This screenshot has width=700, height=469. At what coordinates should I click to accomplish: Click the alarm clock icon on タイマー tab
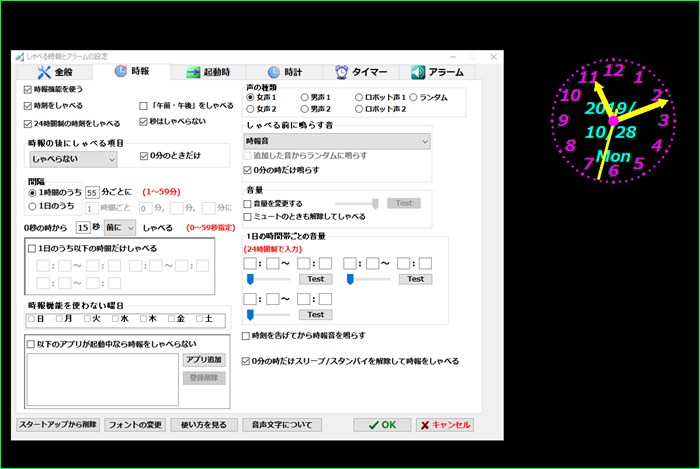click(x=342, y=72)
